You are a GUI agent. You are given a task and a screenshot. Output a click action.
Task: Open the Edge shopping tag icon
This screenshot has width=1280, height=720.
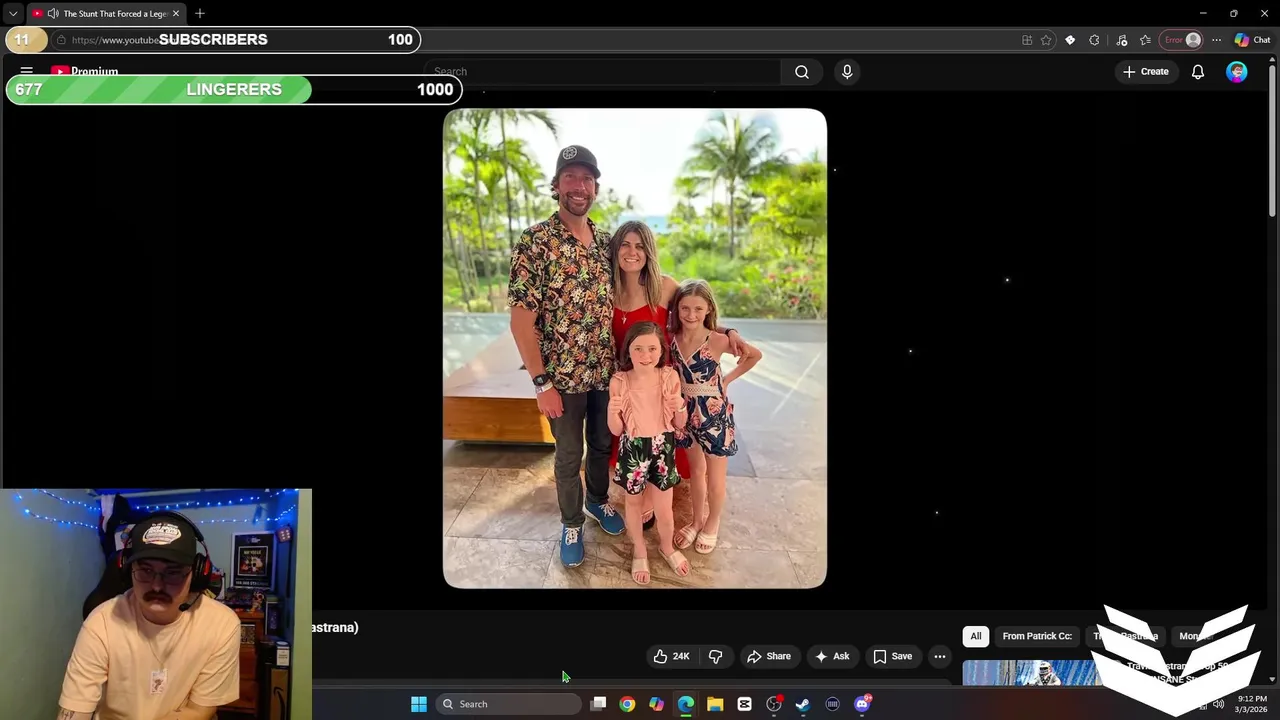tap(1070, 40)
